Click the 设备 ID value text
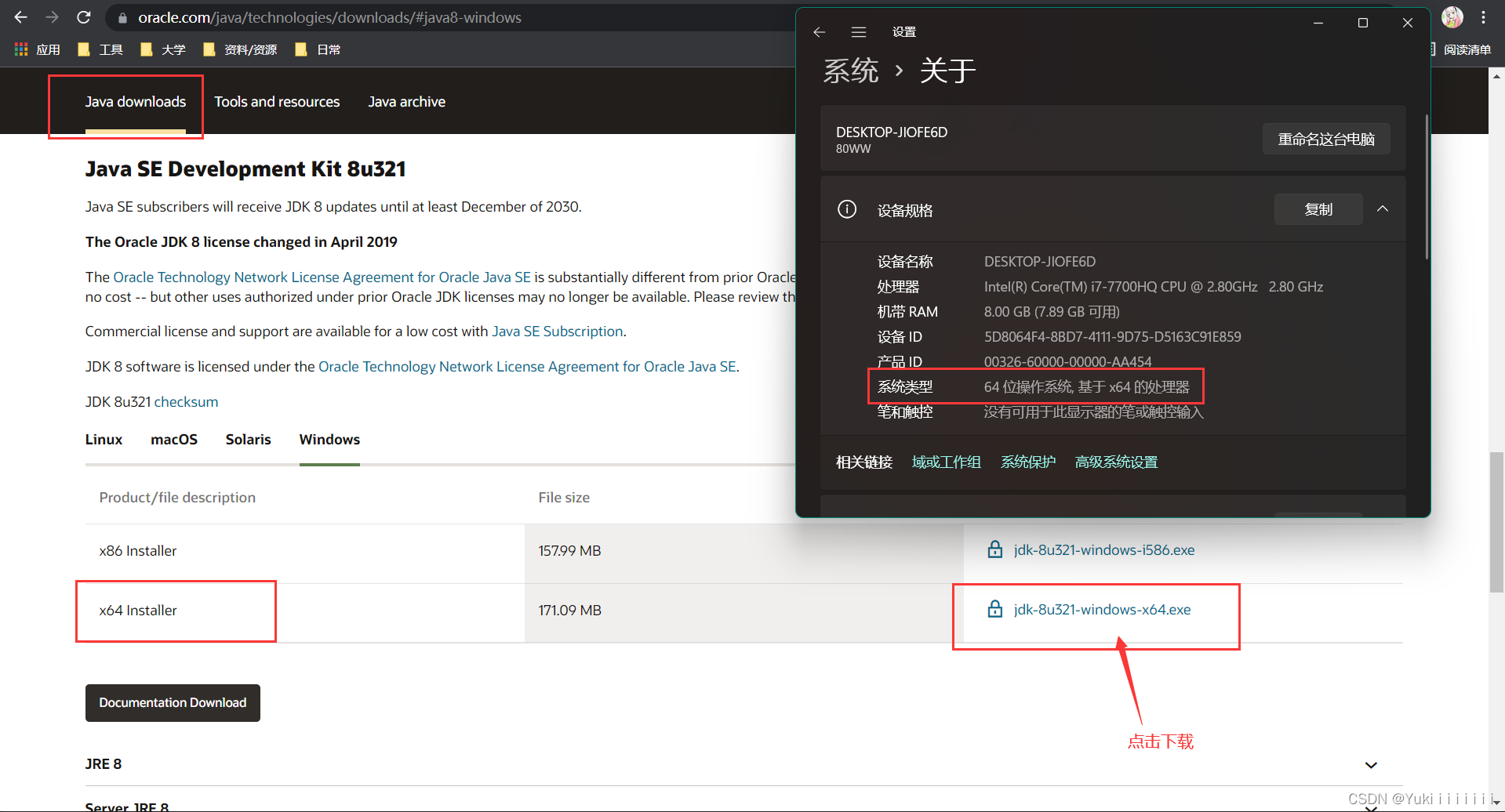 1113,337
